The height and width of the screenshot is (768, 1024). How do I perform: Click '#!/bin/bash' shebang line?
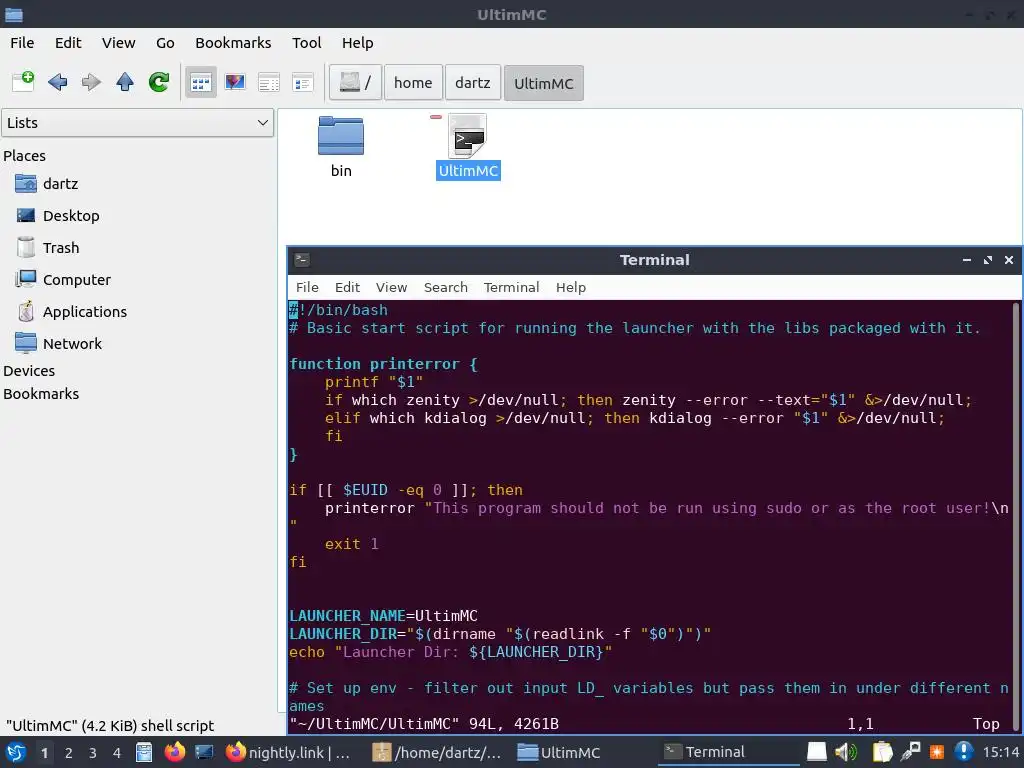point(338,310)
